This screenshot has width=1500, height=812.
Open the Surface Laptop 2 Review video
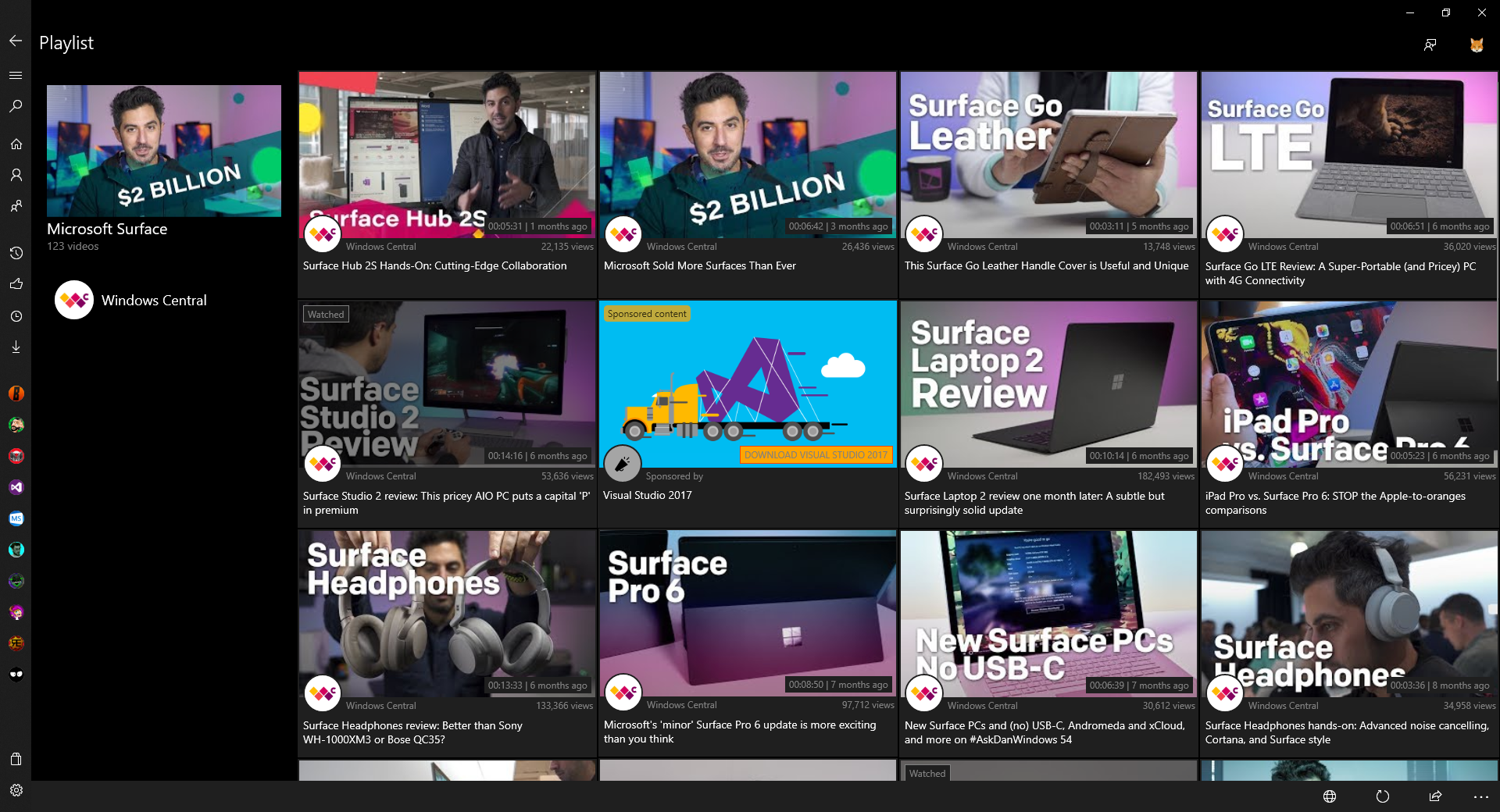(1048, 383)
